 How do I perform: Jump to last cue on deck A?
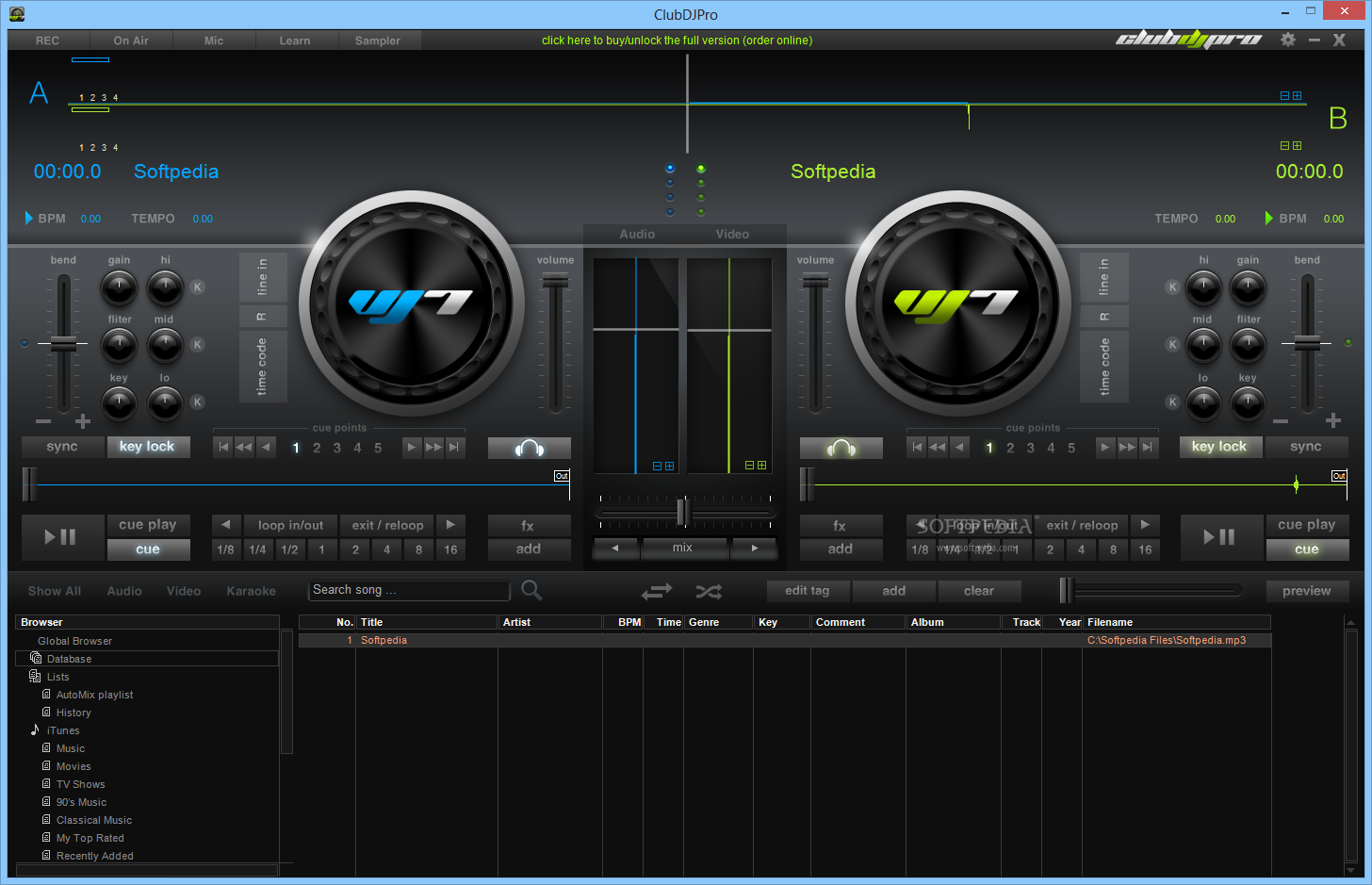pos(455,448)
